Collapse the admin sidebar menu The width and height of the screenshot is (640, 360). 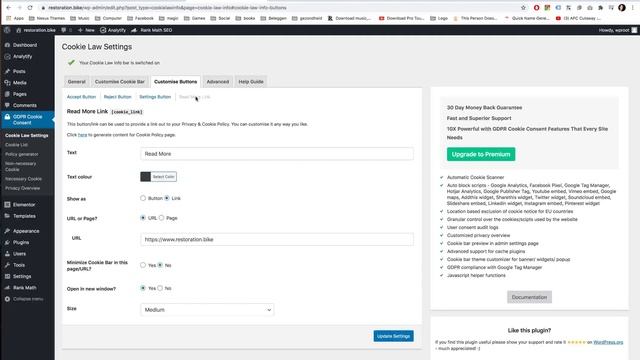pyautogui.click(x=24, y=299)
